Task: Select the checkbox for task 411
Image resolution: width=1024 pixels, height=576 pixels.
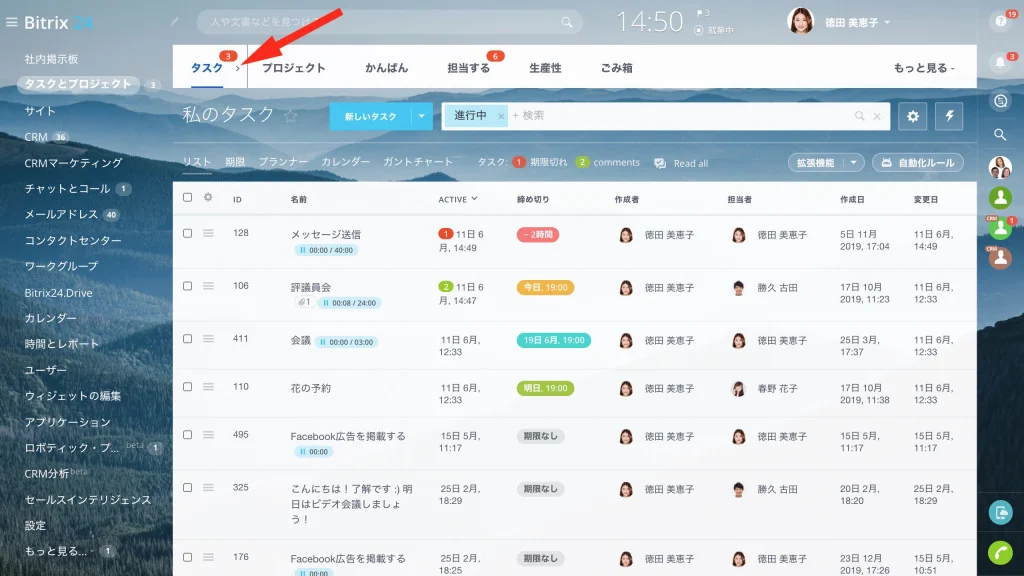Action: tap(187, 339)
